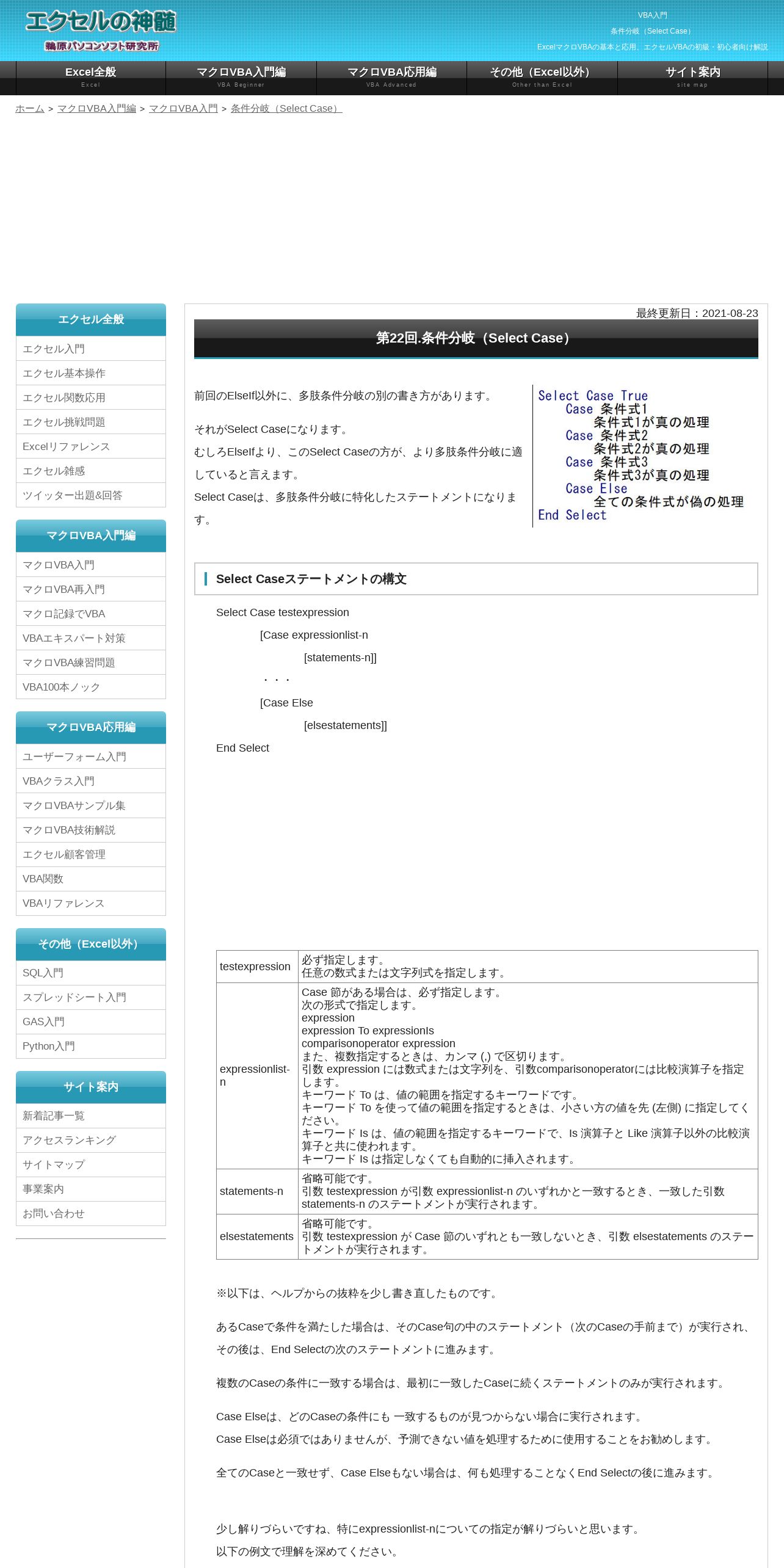Visit ユーザーフォーム入門 sidebar link
Screen dimensions: 784x1568
coord(90,757)
